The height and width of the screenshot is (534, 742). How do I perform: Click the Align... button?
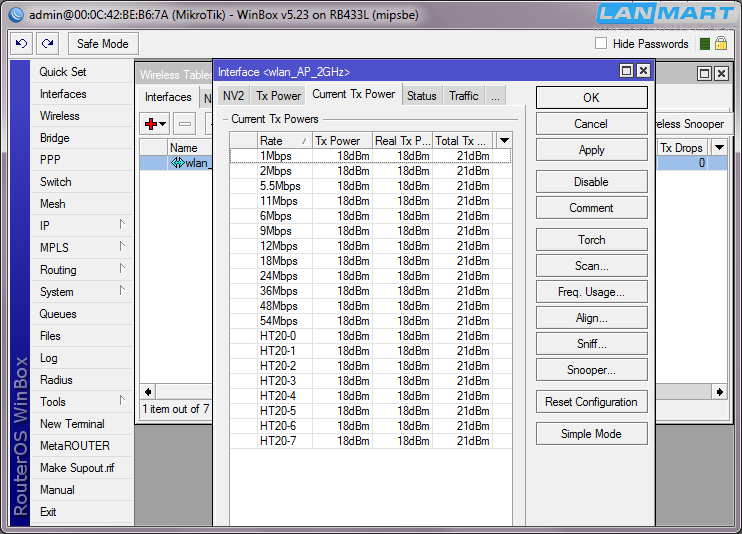click(x=591, y=318)
